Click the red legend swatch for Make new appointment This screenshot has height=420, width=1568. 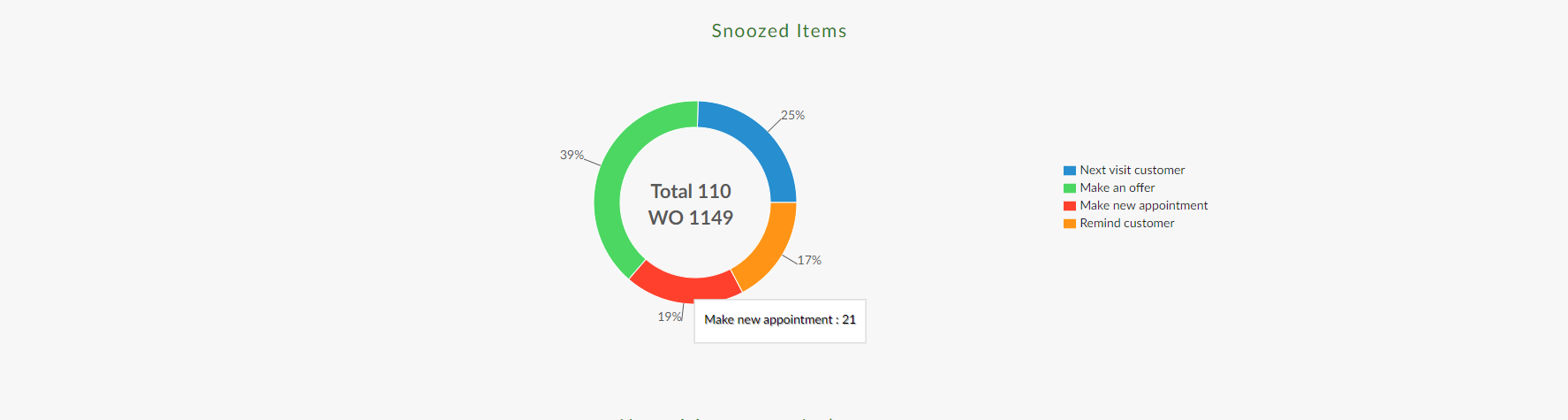1069,206
